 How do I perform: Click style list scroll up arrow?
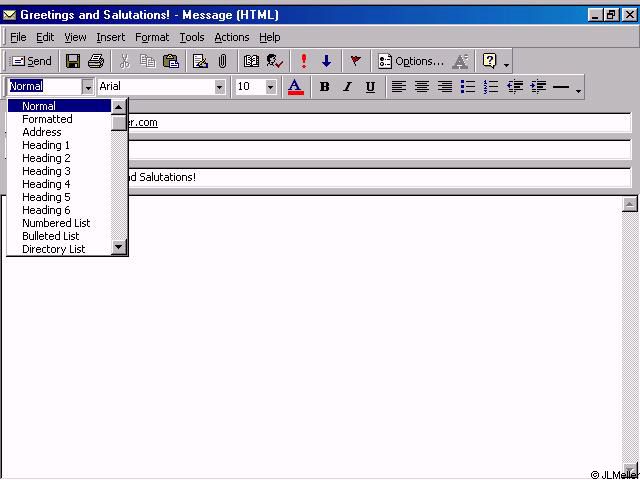(119, 107)
